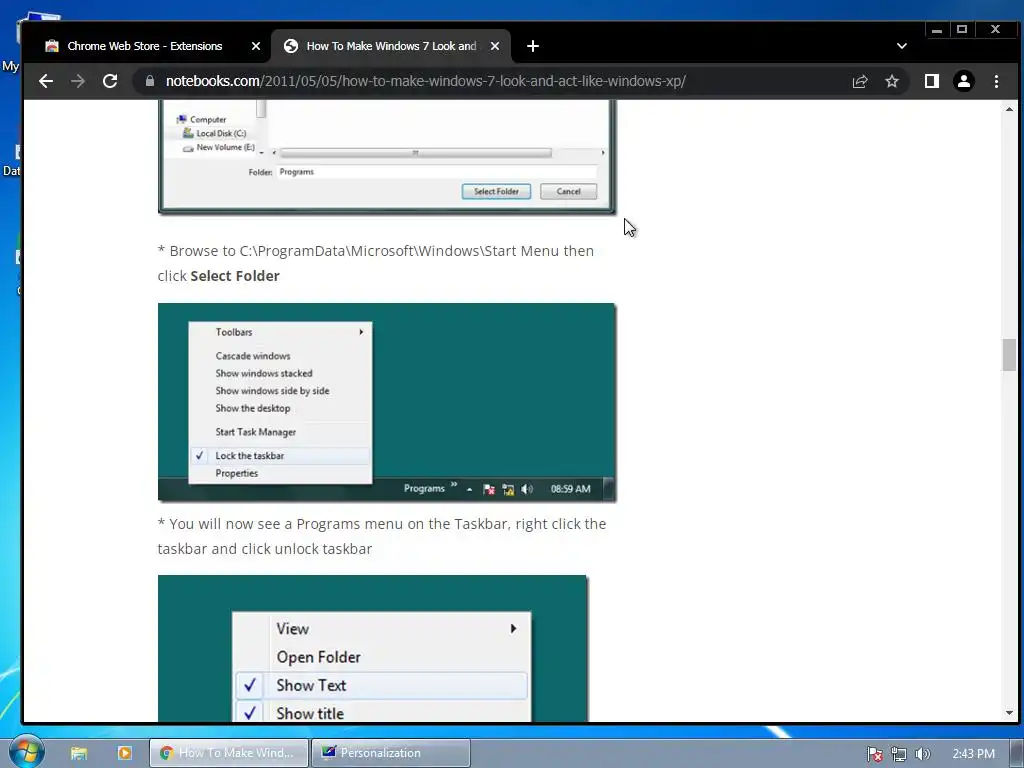Open Windows Explorer from taskbar
Image resolution: width=1024 pixels, height=768 pixels.
click(79, 753)
